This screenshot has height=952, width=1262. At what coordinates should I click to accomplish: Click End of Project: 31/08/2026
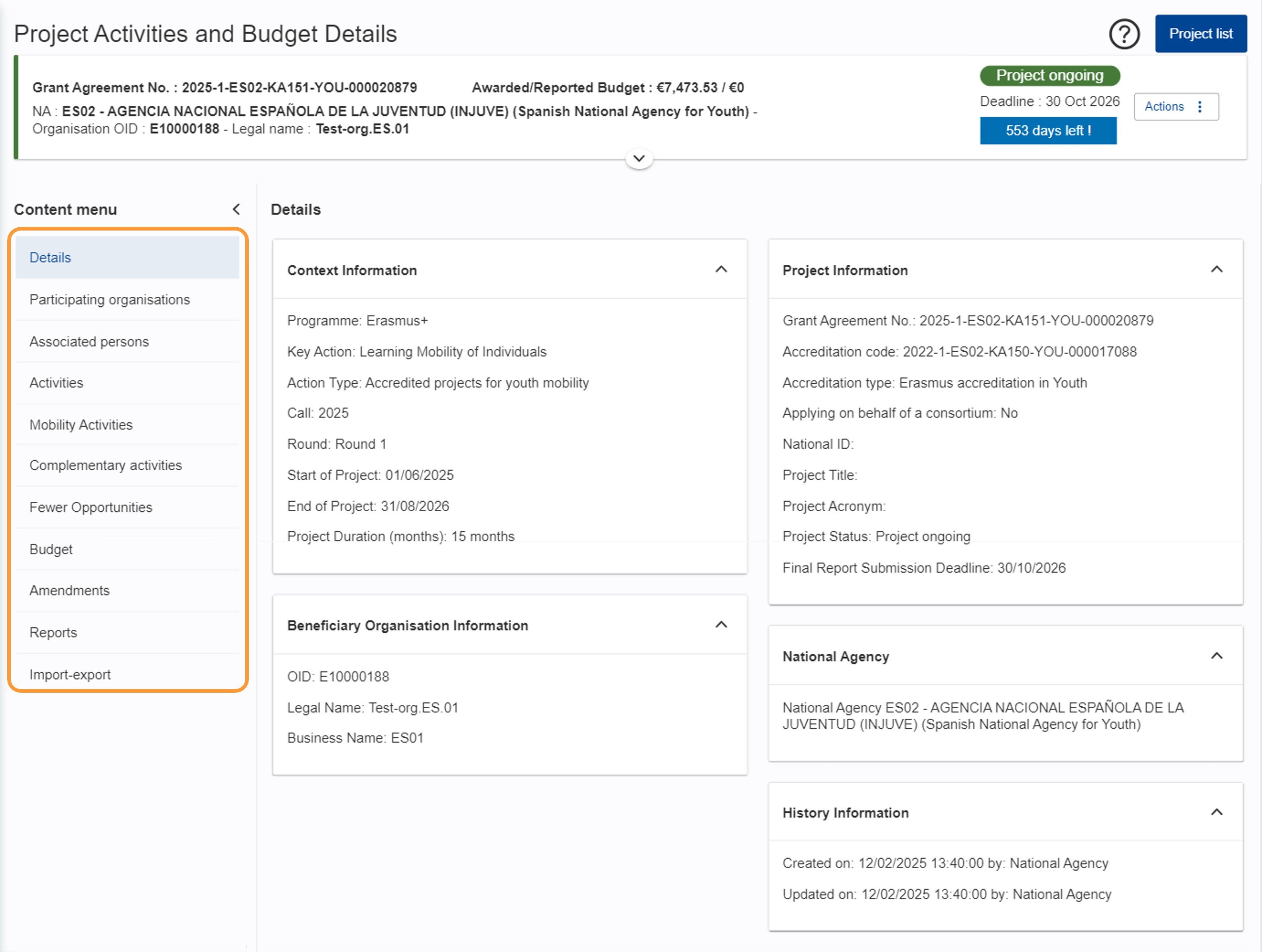click(x=368, y=506)
